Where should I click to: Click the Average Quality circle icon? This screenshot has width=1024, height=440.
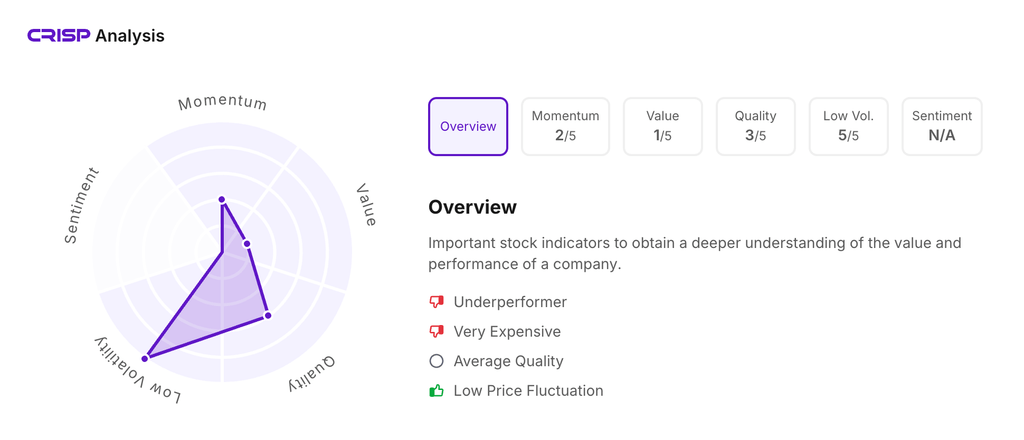coord(436,361)
